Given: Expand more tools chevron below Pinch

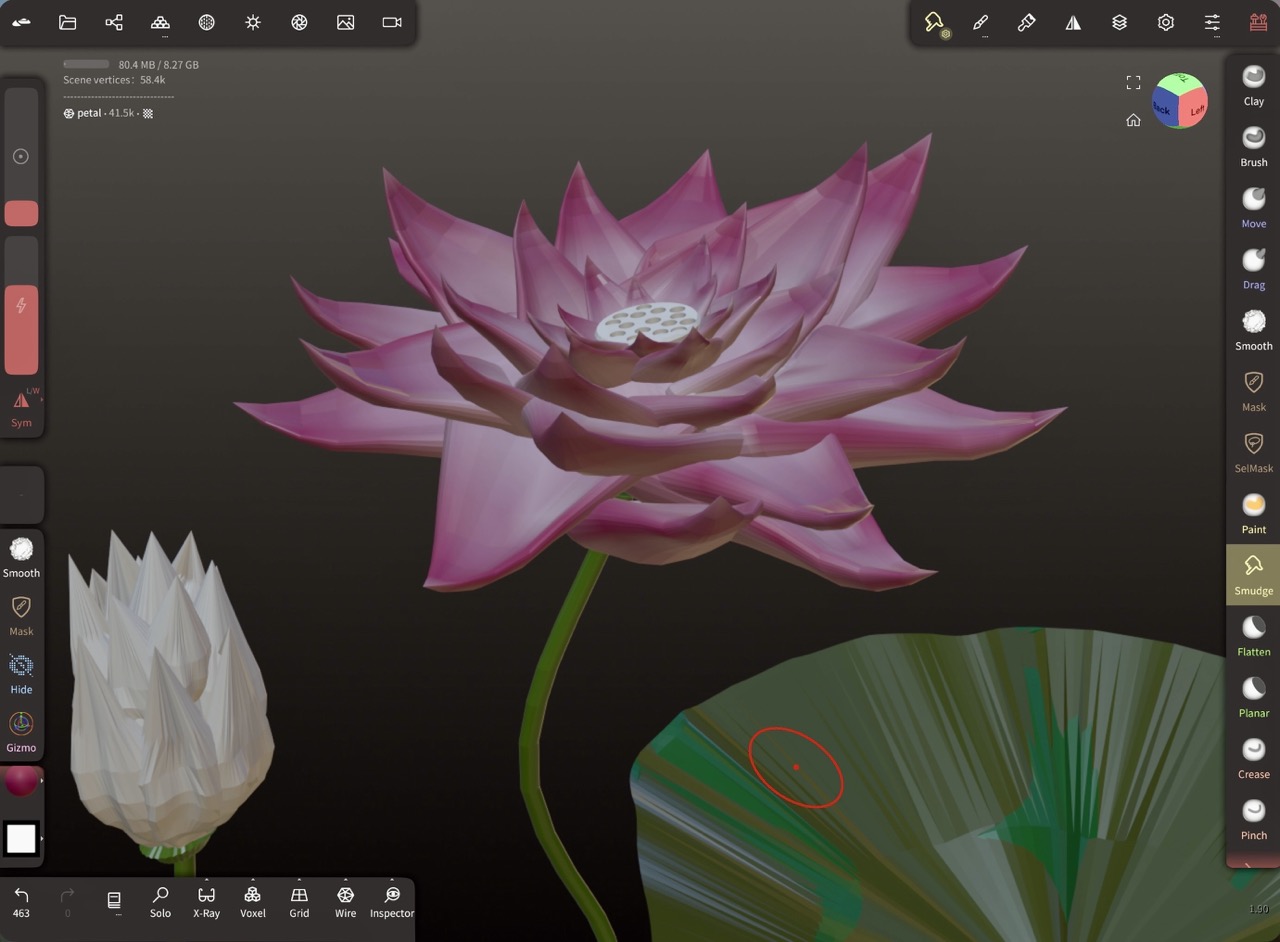Looking at the screenshot, I should coord(1248,865).
